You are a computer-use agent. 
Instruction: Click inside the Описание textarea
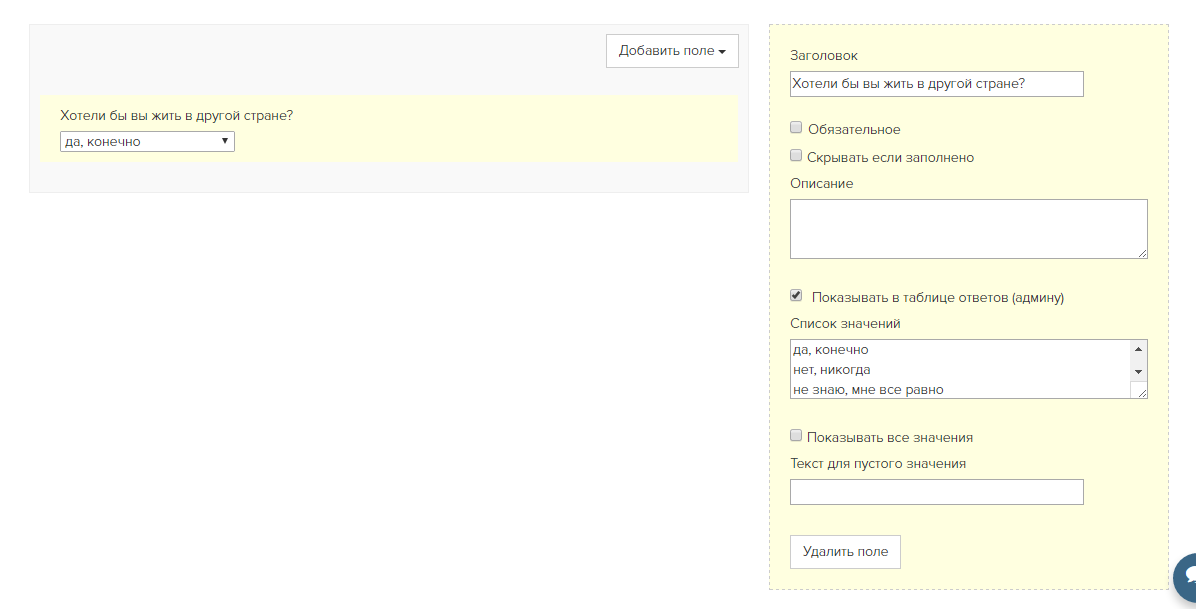[x=969, y=229]
